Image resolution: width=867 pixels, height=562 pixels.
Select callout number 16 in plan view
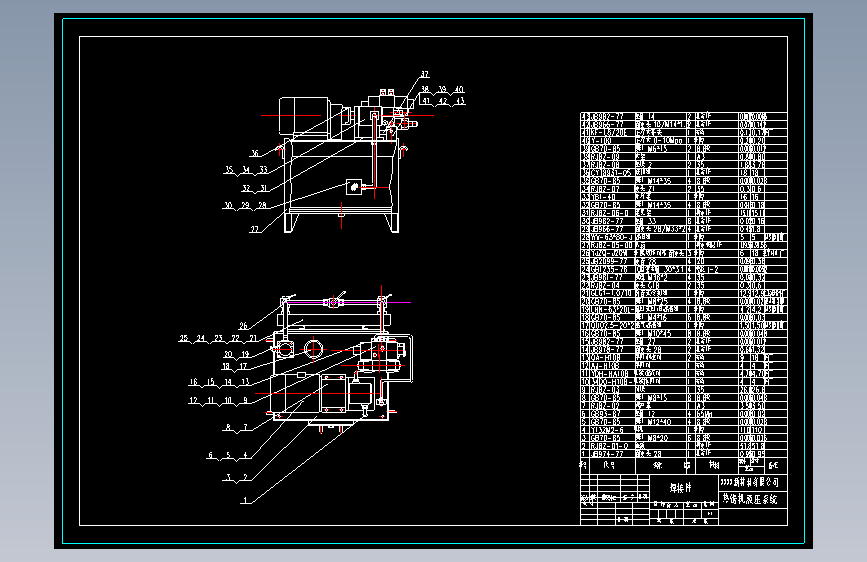(x=194, y=382)
